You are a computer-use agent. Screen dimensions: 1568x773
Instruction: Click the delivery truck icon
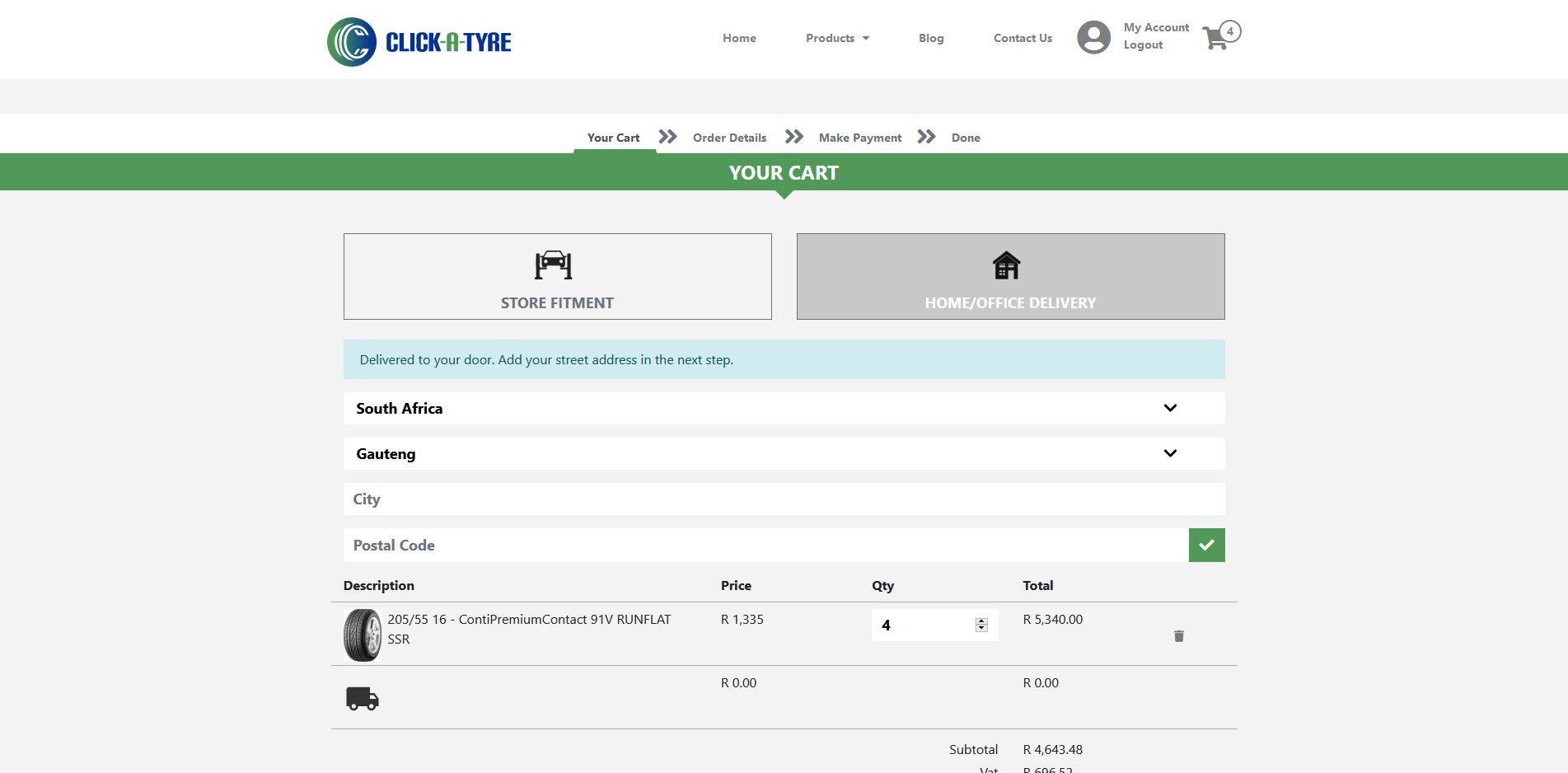coord(363,698)
